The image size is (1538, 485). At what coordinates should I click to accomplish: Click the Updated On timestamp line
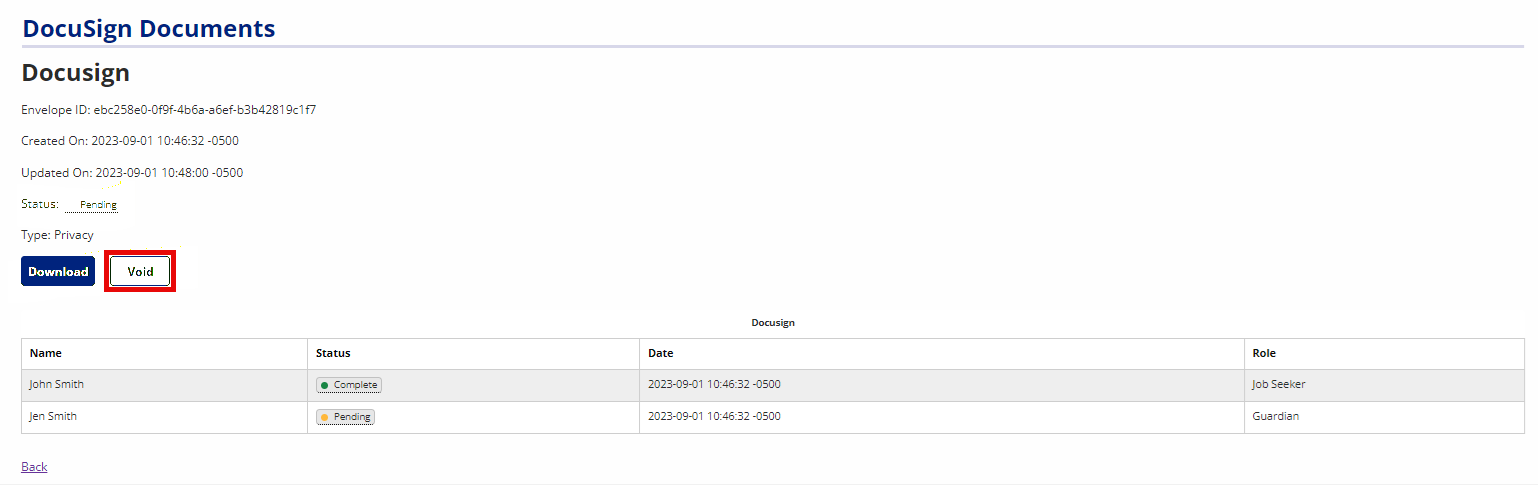132,173
